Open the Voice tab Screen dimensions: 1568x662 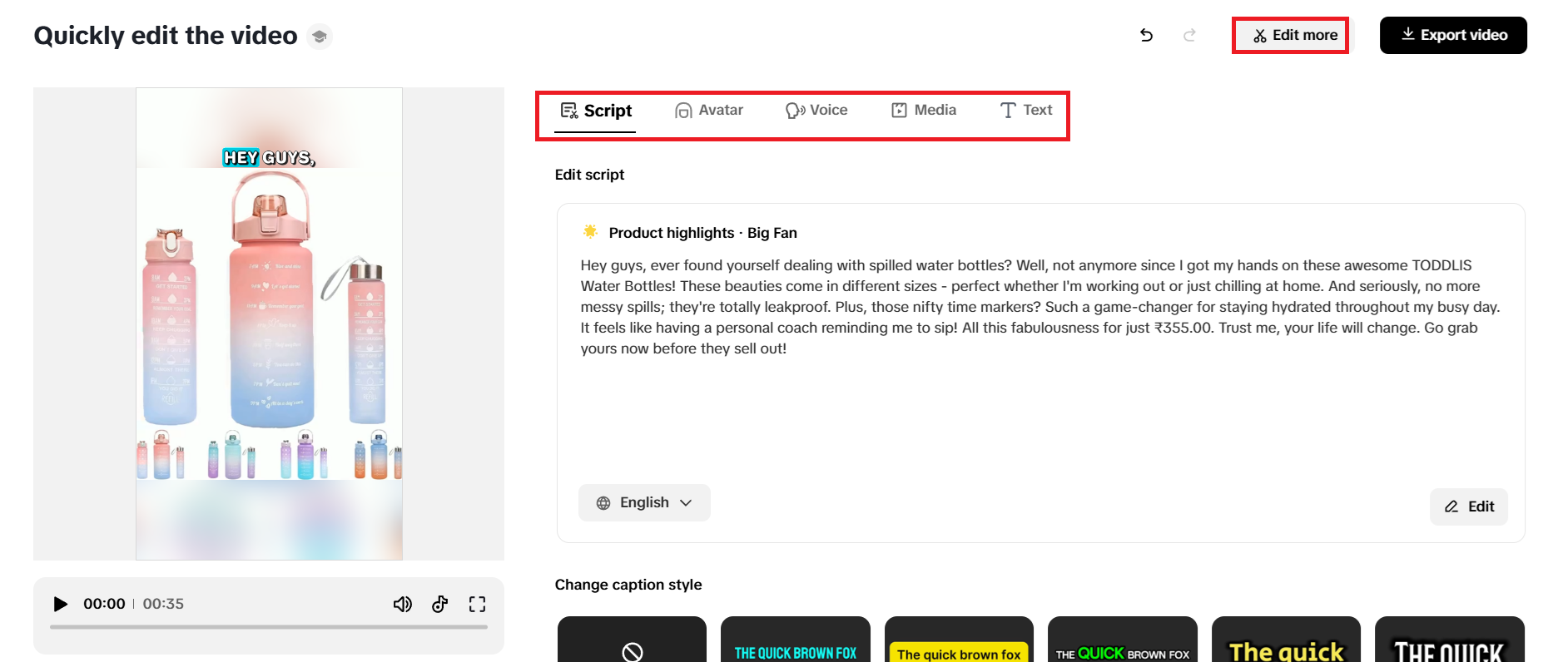pos(816,111)
